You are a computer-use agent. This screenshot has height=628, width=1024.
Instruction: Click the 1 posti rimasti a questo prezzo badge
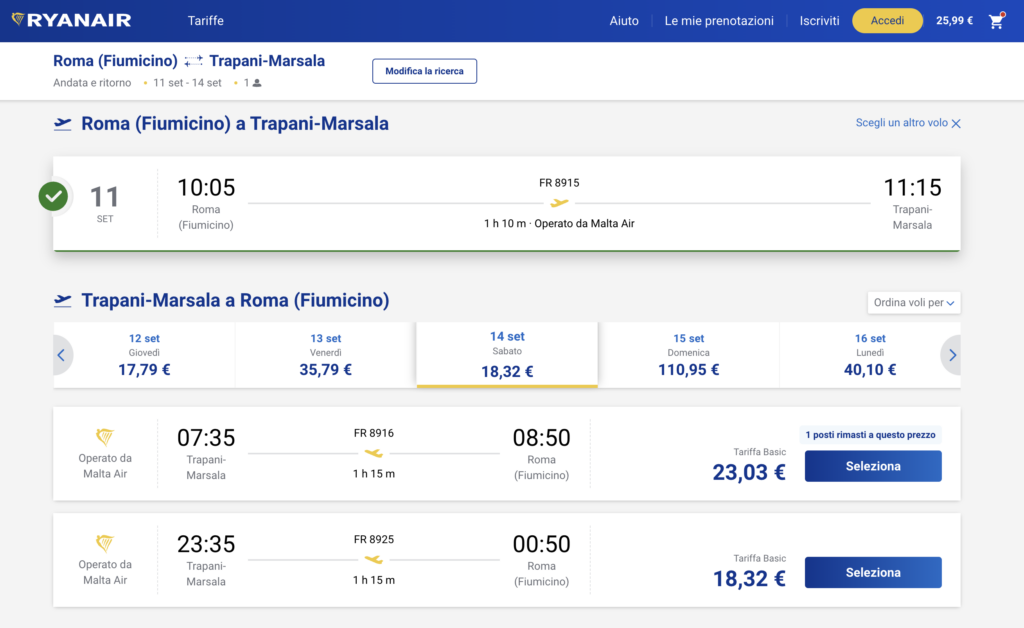pyautogui.click(x=870, y=435)
